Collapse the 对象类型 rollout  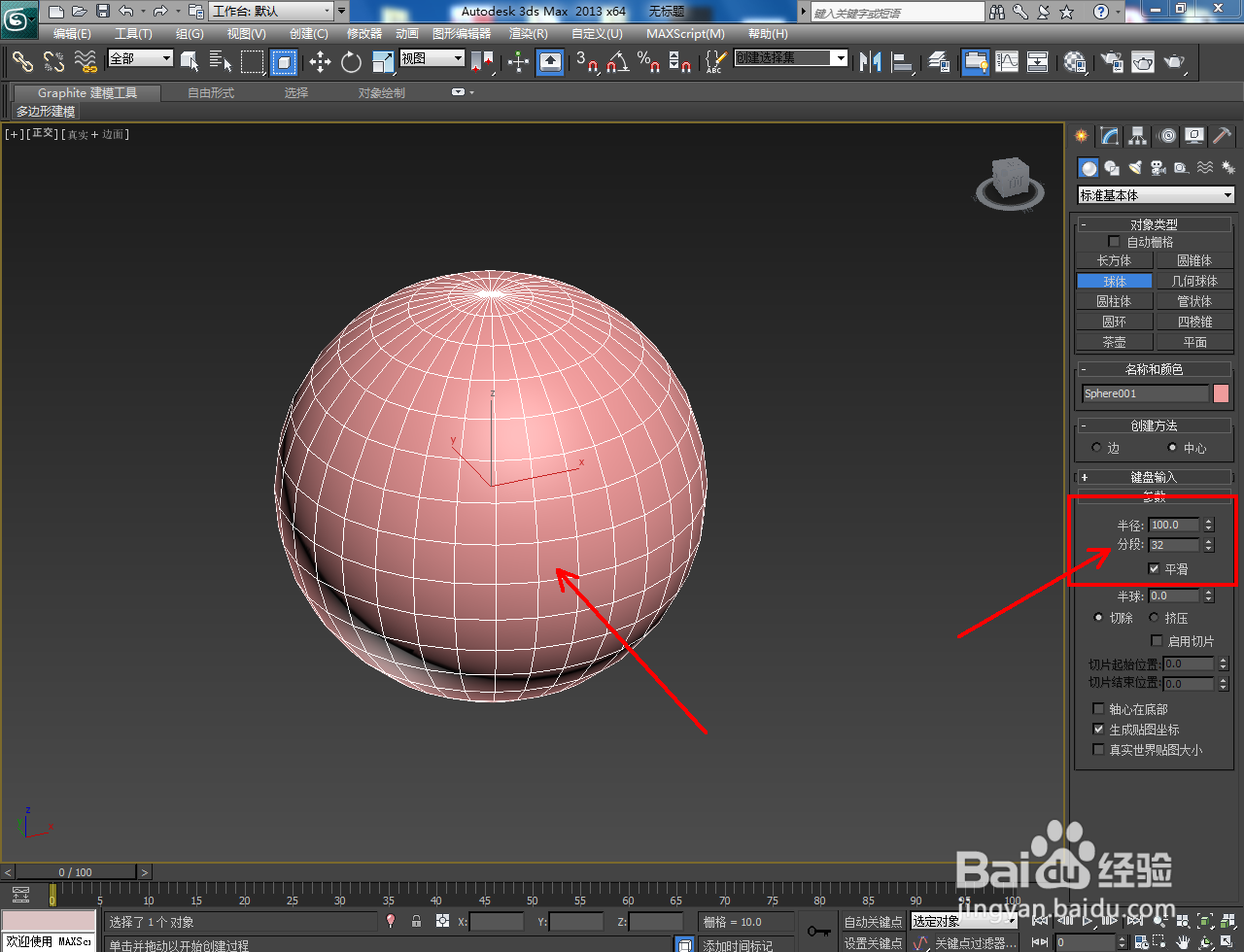click(x=1154, y=224)
